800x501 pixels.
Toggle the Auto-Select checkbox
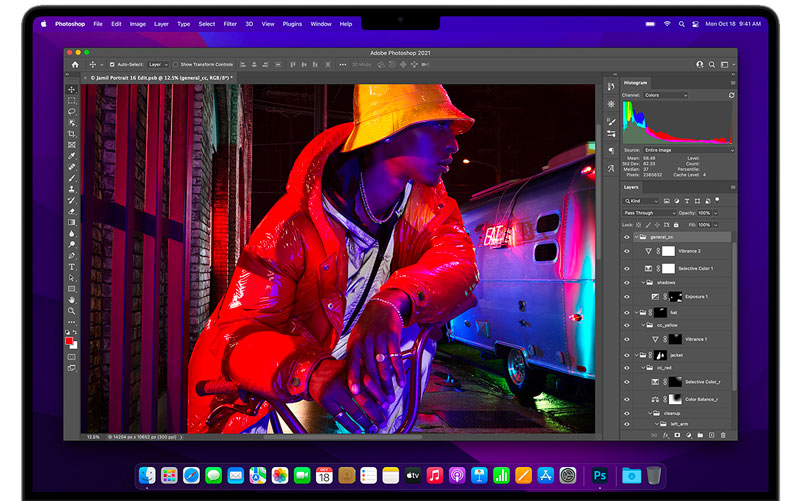tap(112, 65)
